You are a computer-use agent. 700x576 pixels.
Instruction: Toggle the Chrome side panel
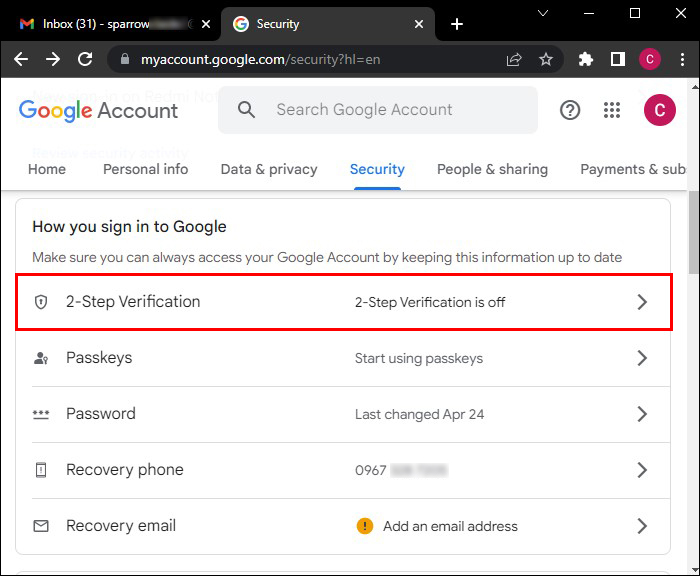pyautogui.click(x=618, y=60)
